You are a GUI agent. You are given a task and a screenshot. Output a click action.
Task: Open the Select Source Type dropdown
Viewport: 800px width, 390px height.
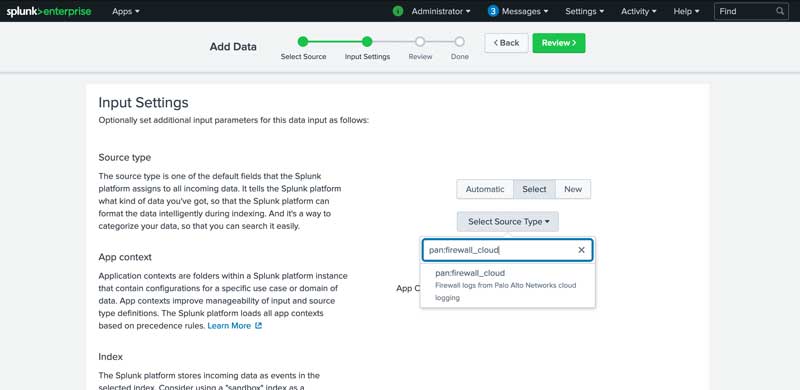coord(508,222)
